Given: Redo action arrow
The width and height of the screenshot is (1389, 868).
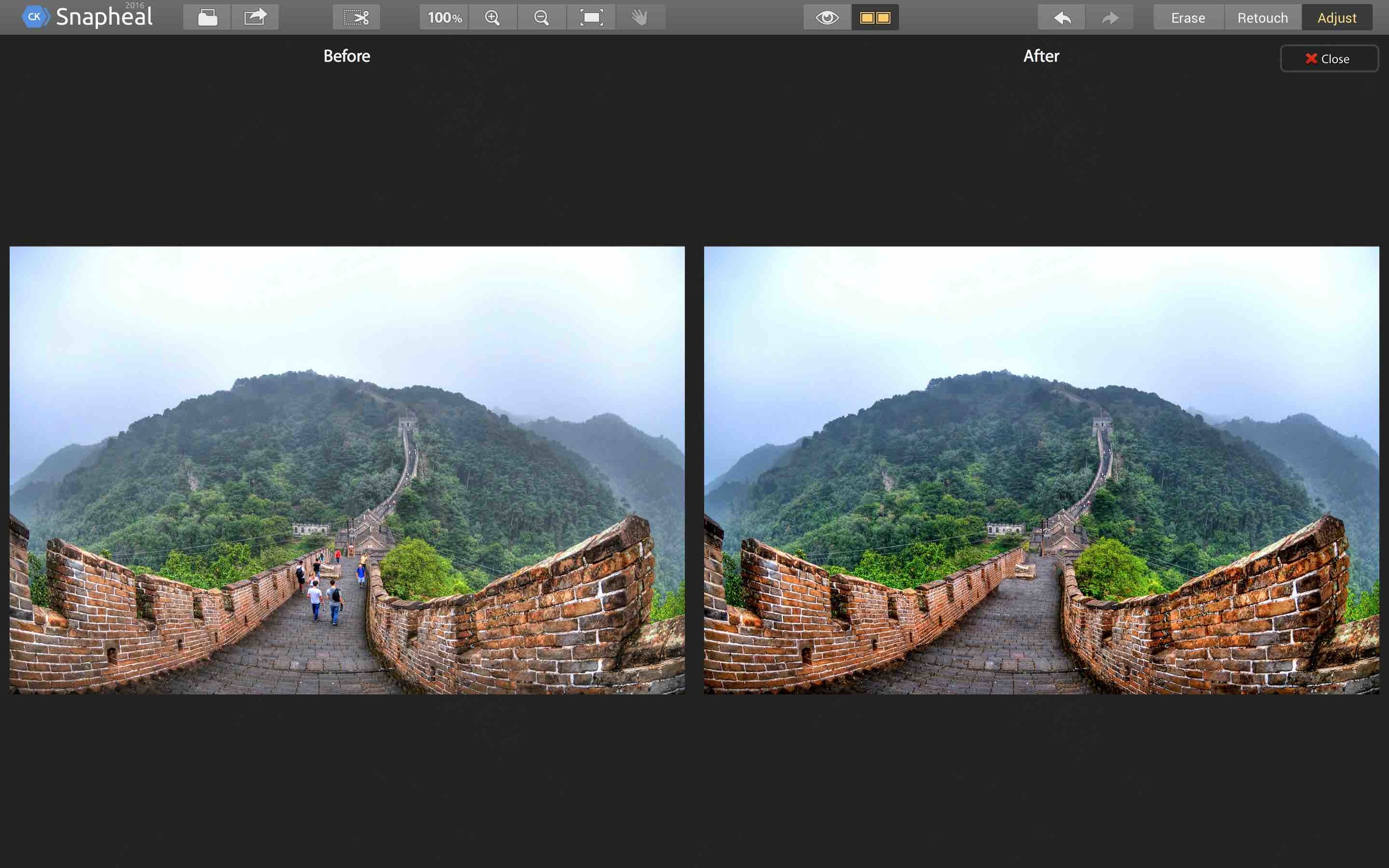Looking at the screenshot, I should (1110, 17).
